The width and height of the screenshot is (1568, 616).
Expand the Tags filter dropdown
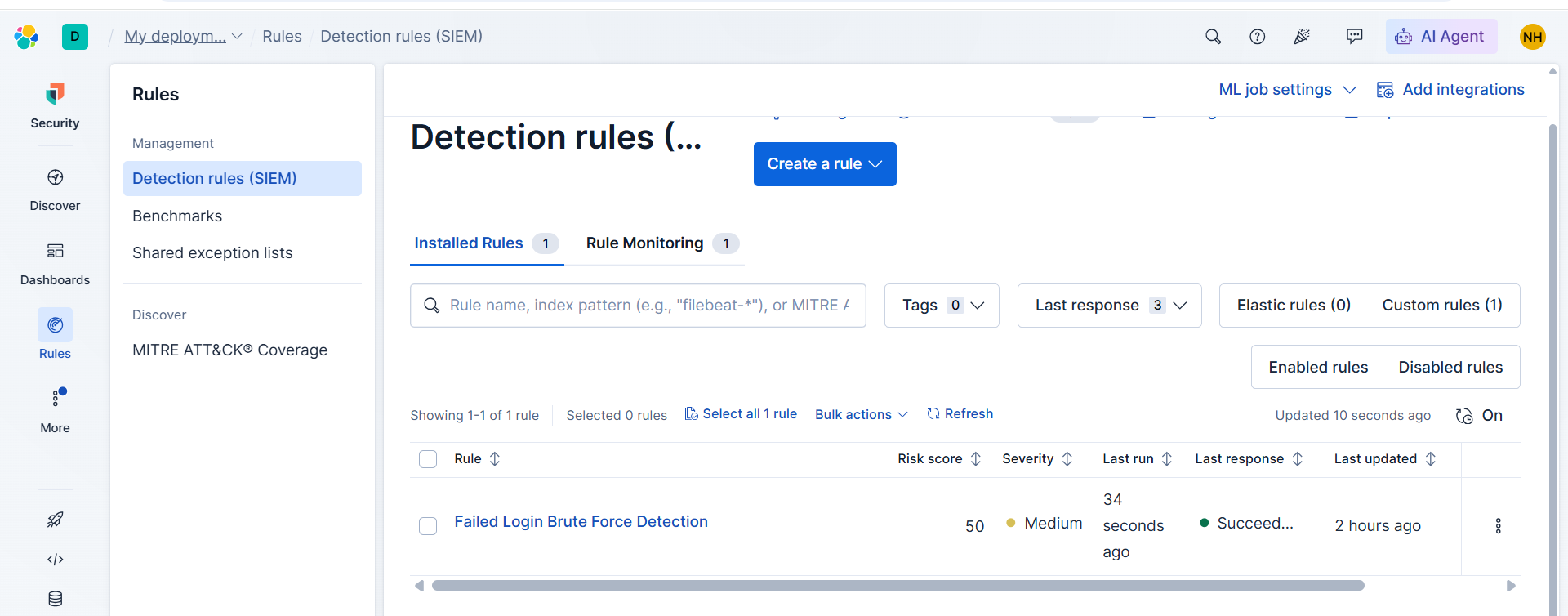(942, 306)
